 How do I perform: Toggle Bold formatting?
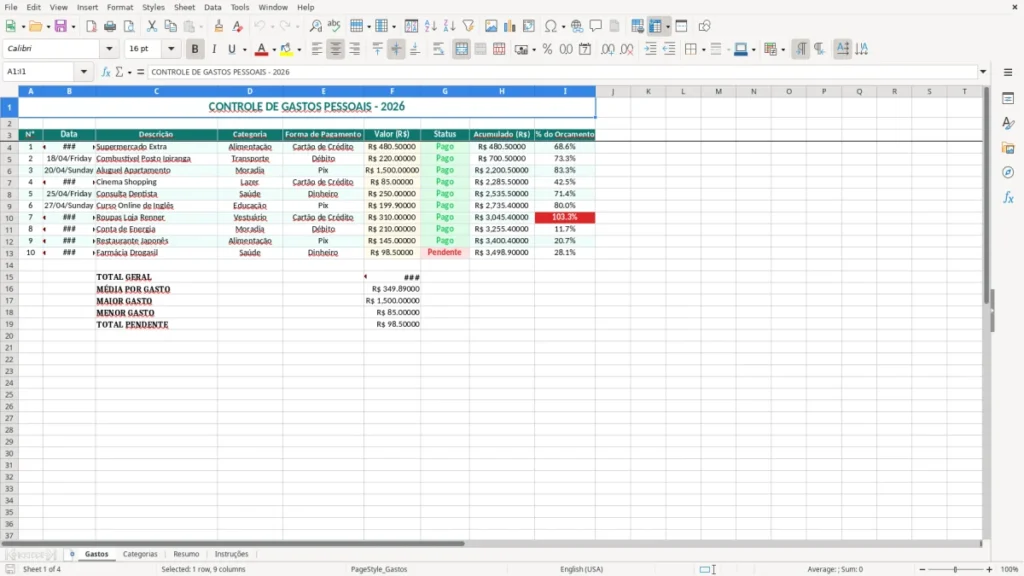click(195, 49)
